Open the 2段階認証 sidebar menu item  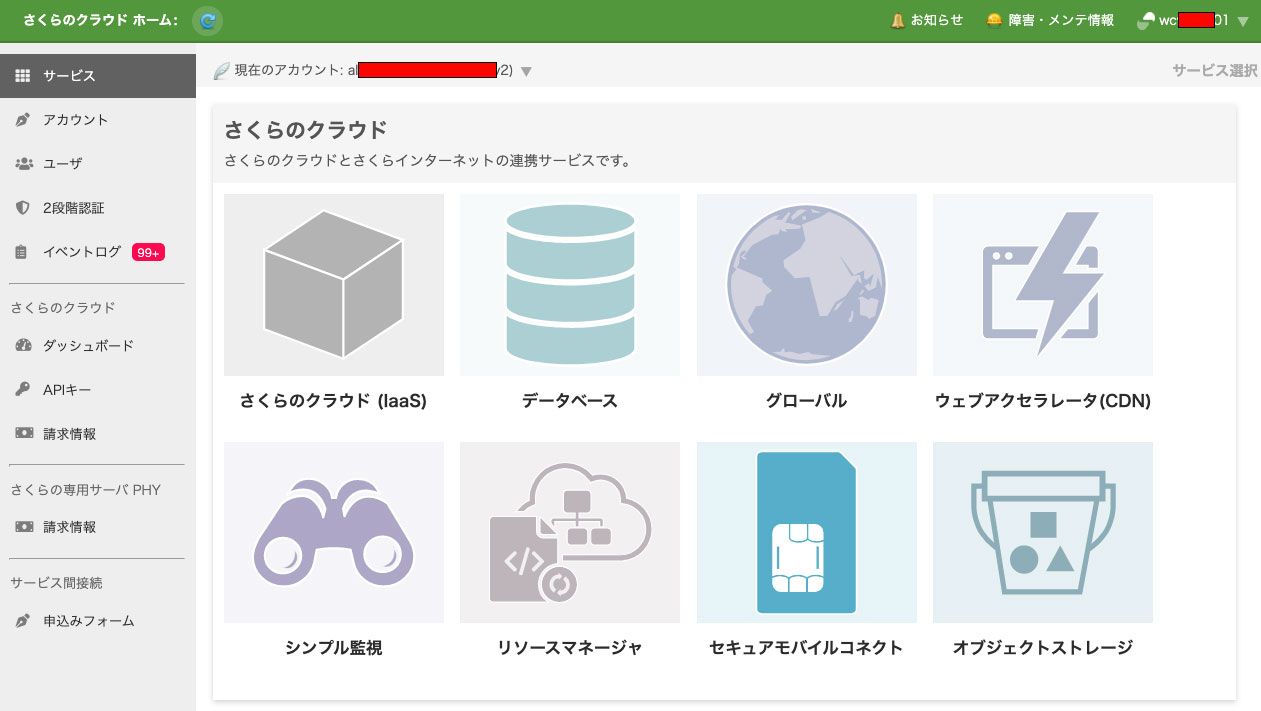[98, 208]
